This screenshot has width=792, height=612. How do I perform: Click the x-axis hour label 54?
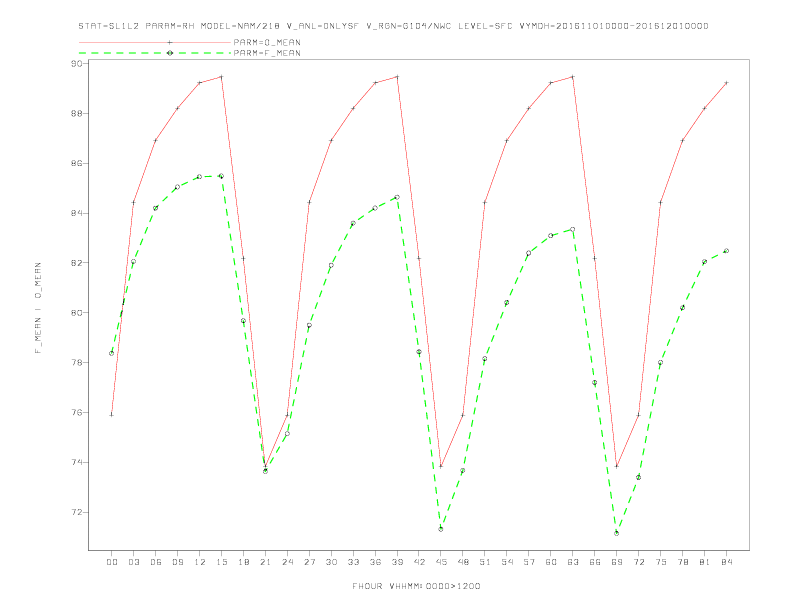(x=507, y=562)
